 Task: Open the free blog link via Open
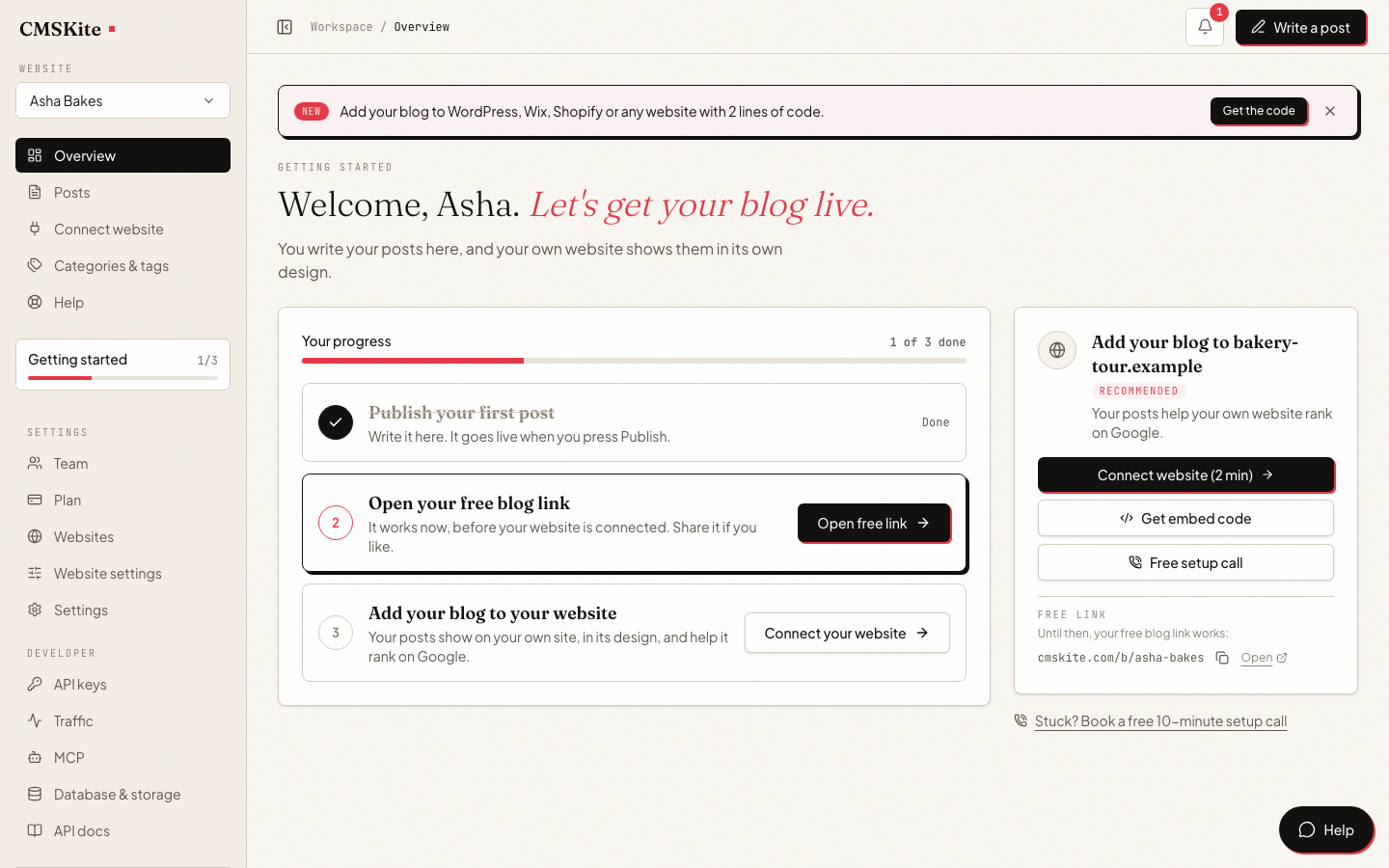click(x=1264, y=658)
